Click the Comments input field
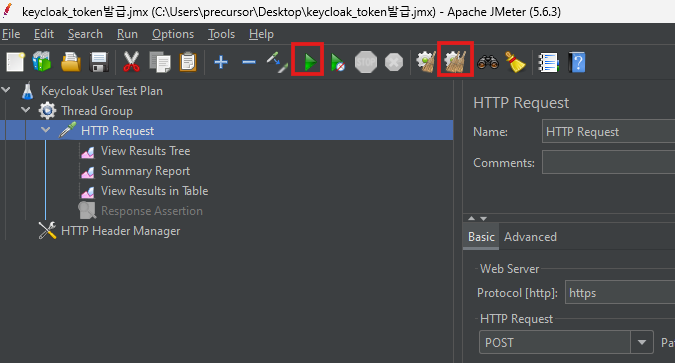675x363 pixels. tap(608, 162)
